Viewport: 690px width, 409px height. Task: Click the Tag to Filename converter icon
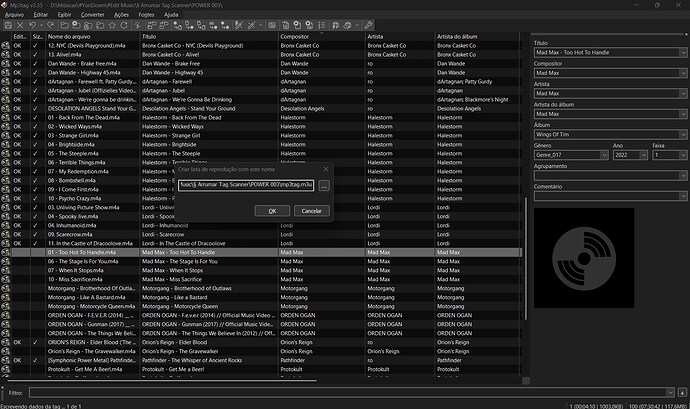pyautogui.click(x=177, y=25)
